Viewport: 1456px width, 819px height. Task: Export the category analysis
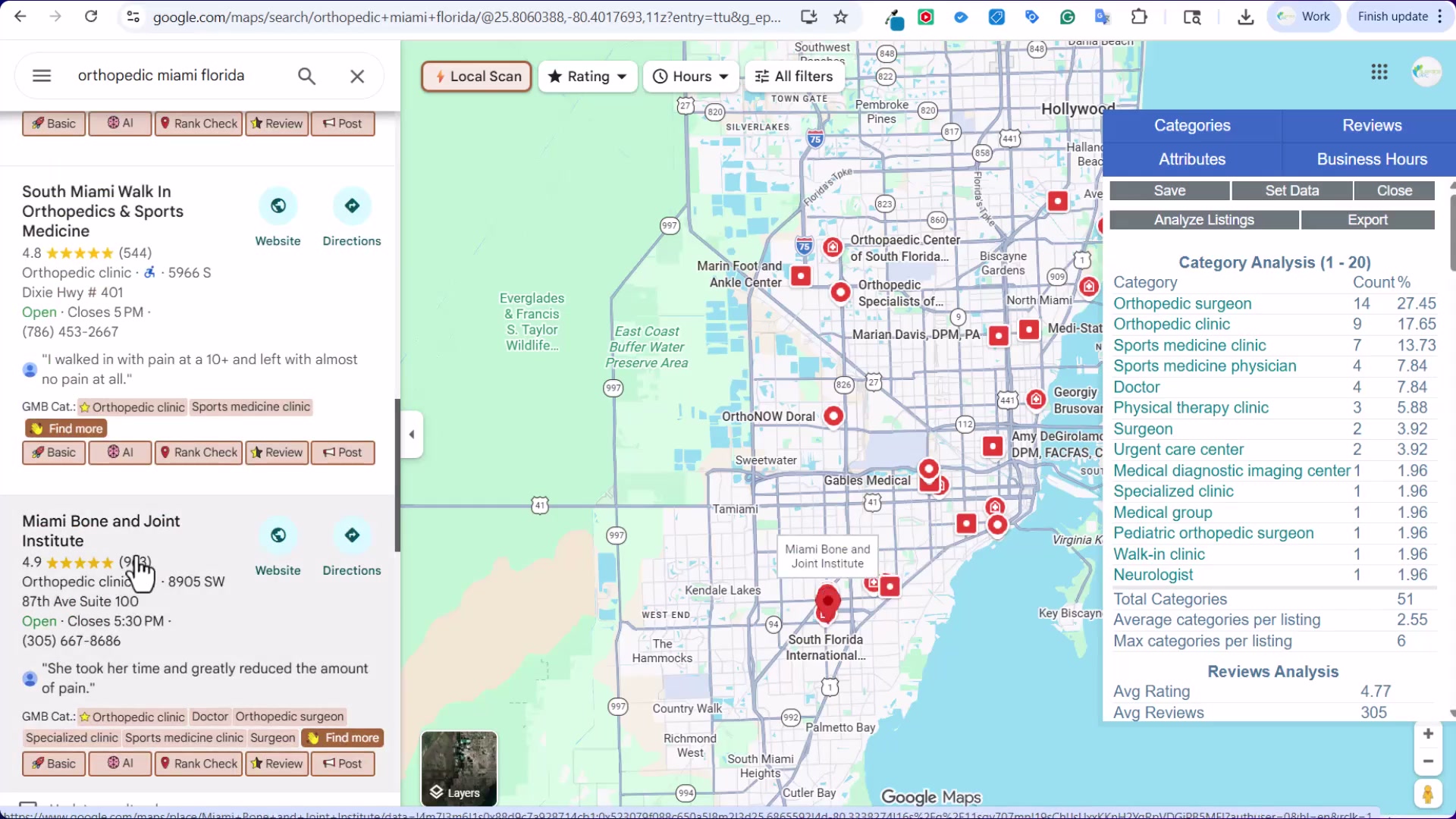(x=1368, y=220)
